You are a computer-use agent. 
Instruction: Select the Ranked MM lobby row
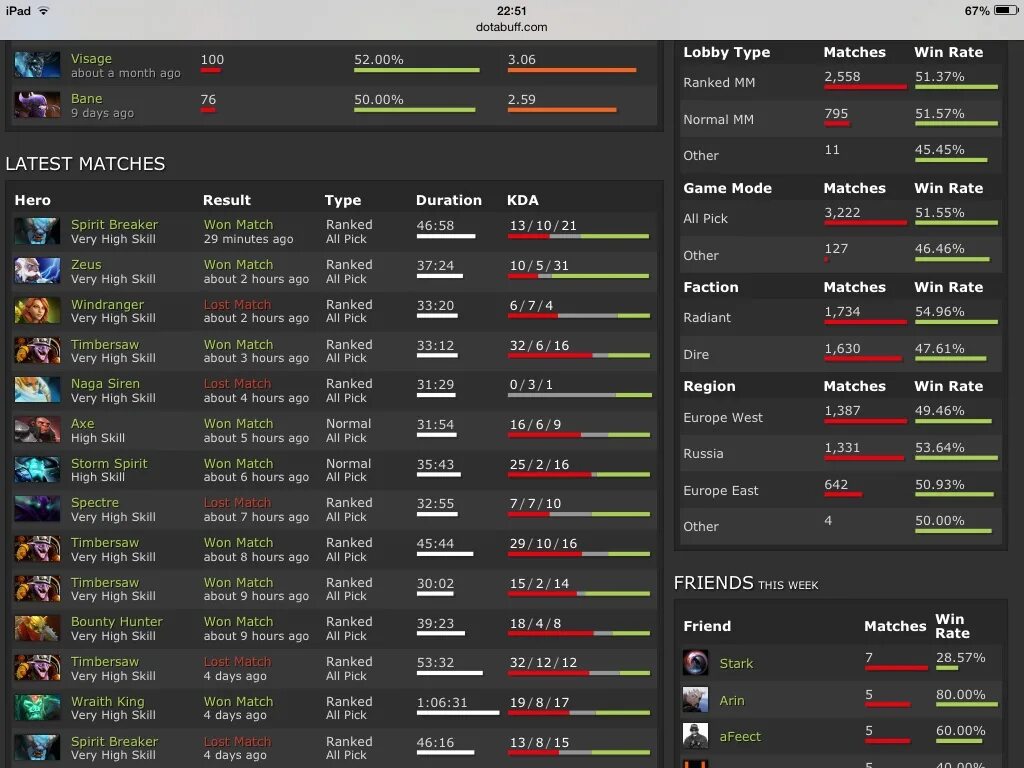840,82
